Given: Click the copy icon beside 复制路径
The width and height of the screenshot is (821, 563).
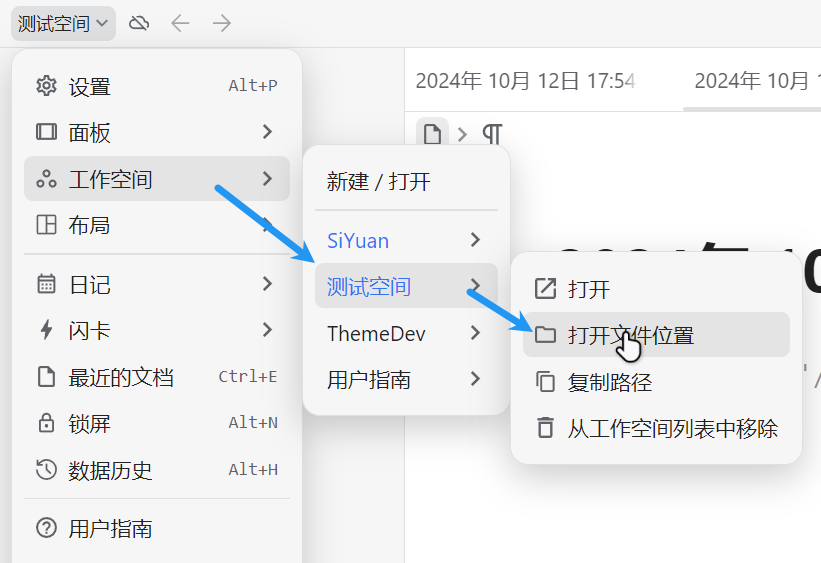Looking at the screenshot, I should [545, 381].
